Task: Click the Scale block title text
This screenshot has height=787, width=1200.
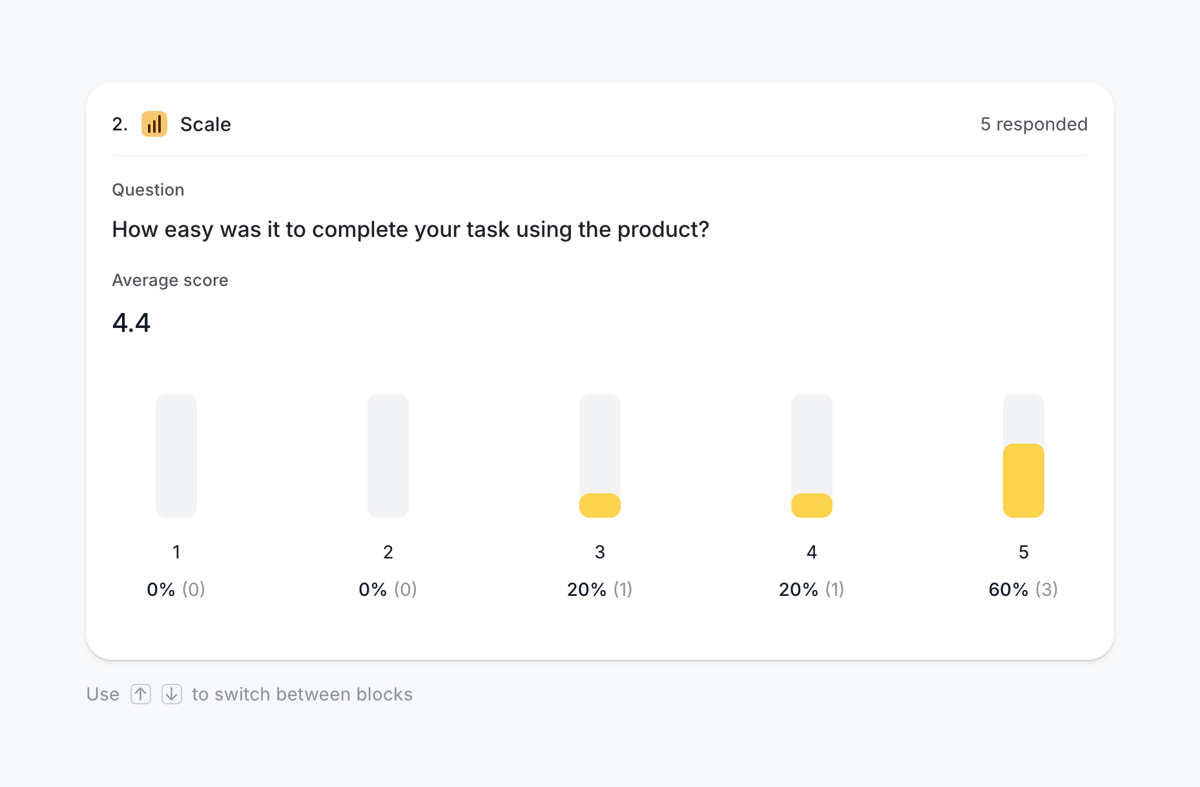Action: click(x=205, y=124)
